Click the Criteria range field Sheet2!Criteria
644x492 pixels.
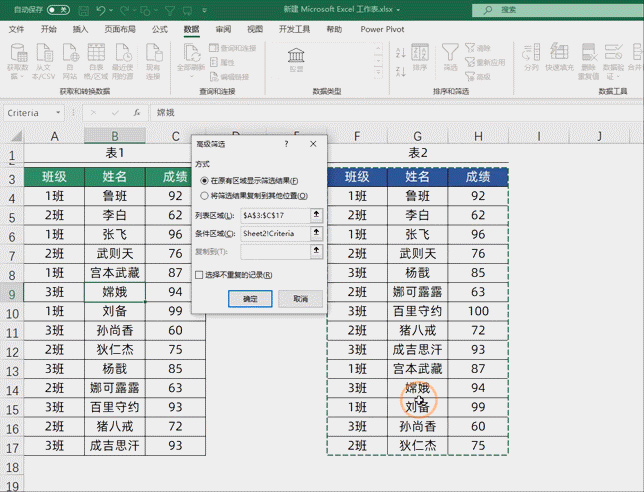point(275,233)
